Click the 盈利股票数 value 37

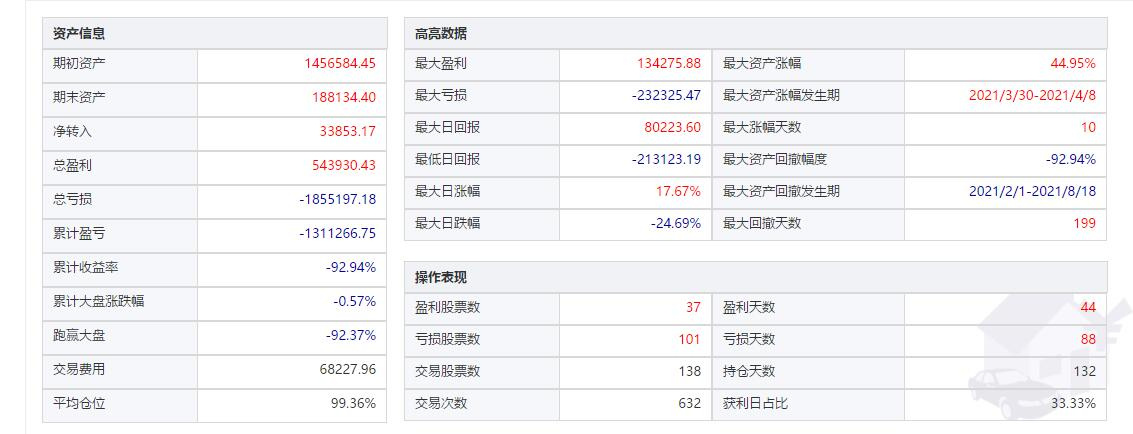point(694,307)
